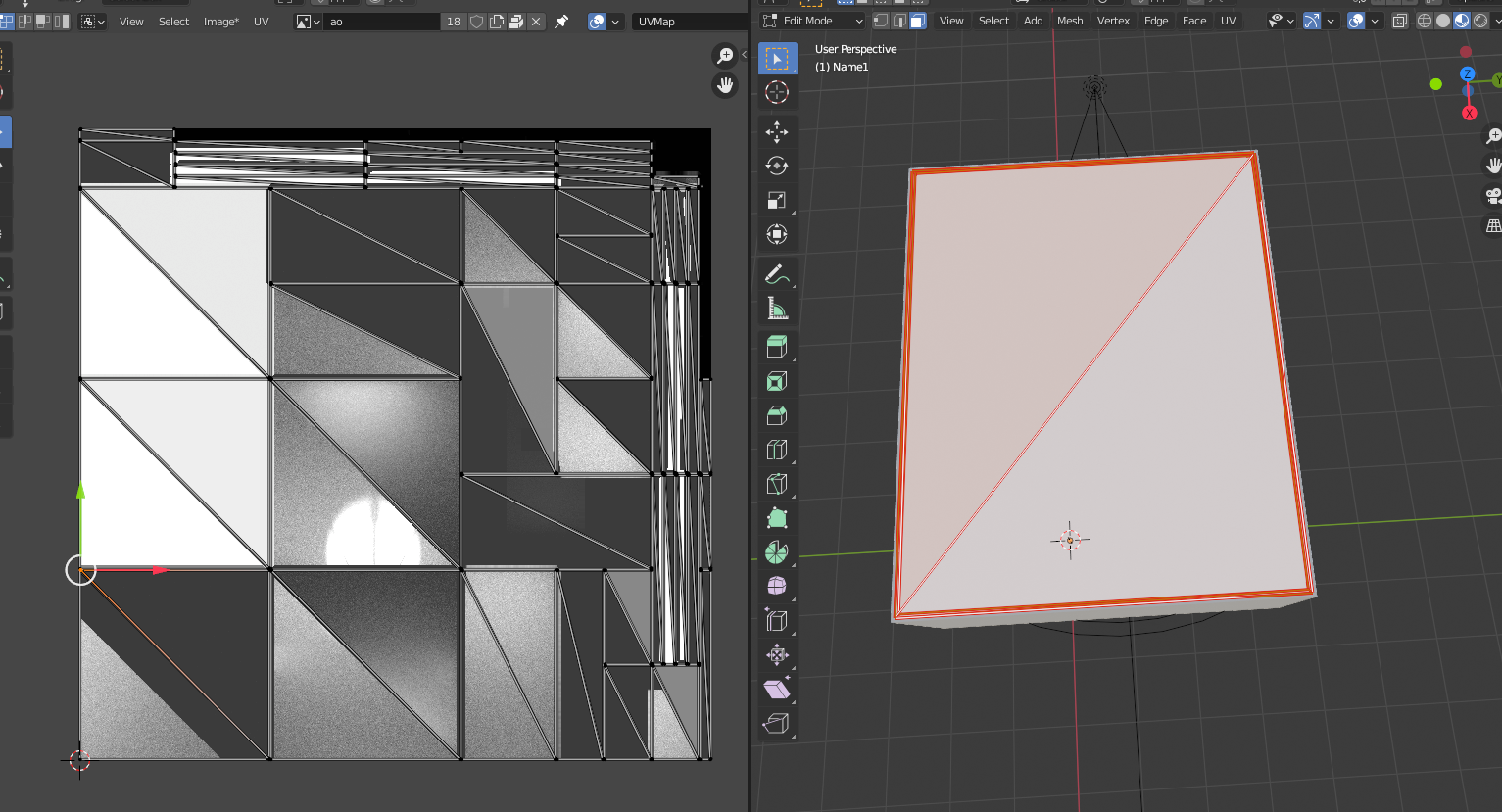
Task: Open the Vertex menu in 3D viewport
Action: pyautogui.click(x=1113, y=21)
